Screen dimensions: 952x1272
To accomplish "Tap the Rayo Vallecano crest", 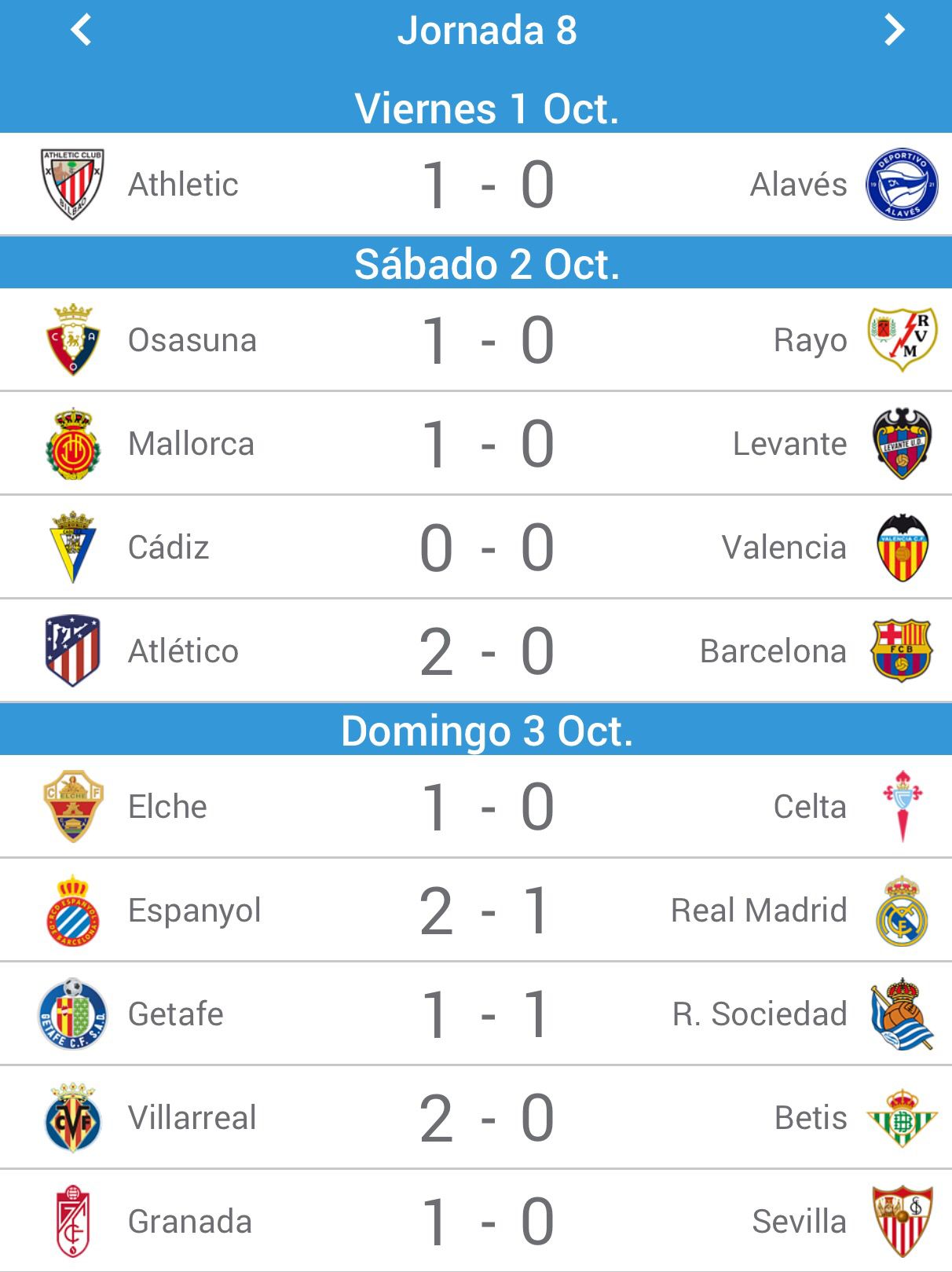I will [x=902, y=339].
